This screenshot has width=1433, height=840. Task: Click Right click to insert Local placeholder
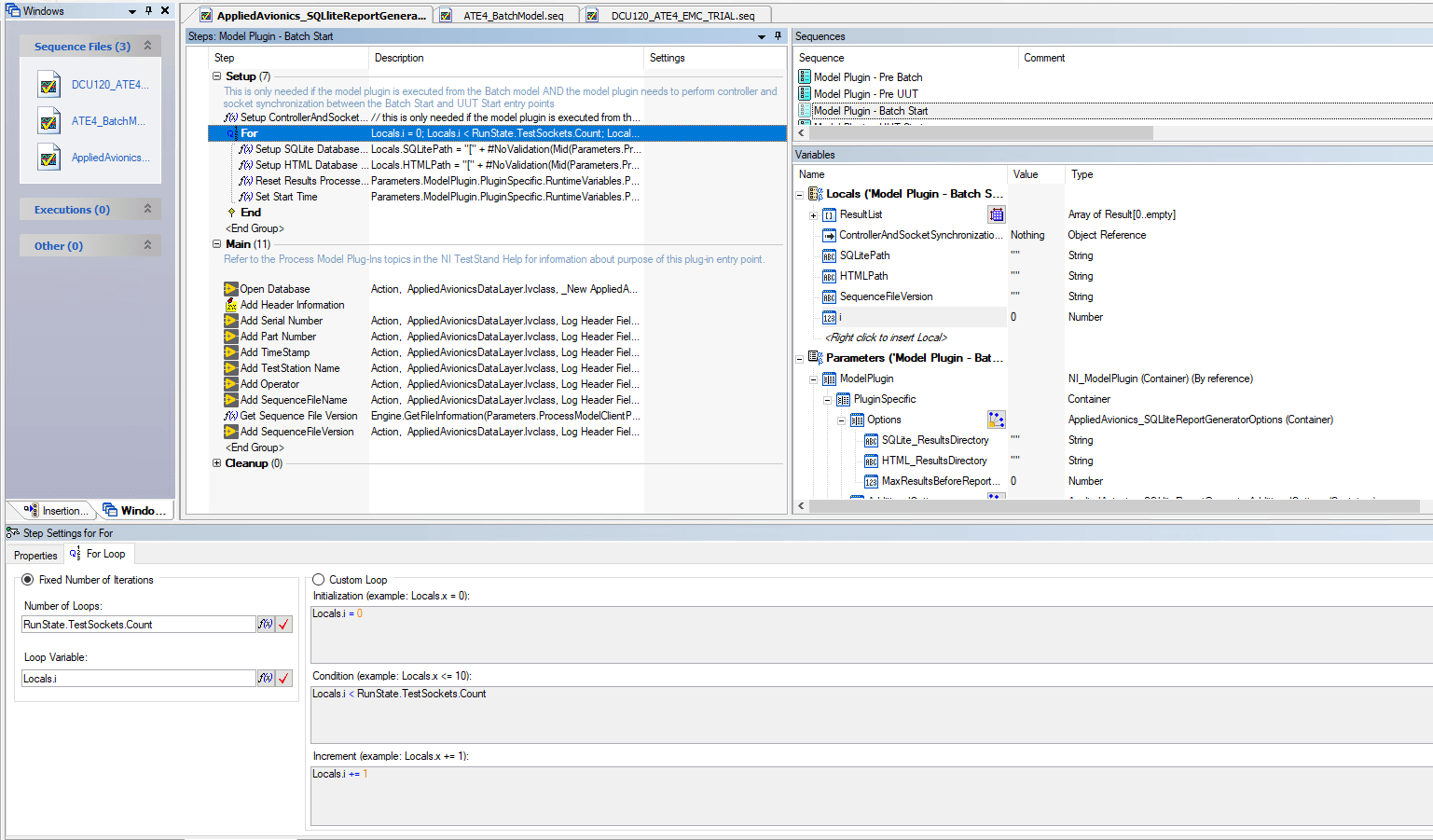(887, 337)
